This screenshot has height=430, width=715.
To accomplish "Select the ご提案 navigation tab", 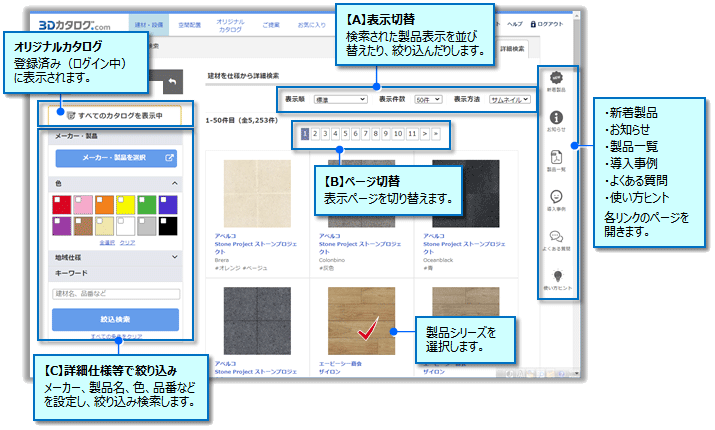I will click(271, 25).
